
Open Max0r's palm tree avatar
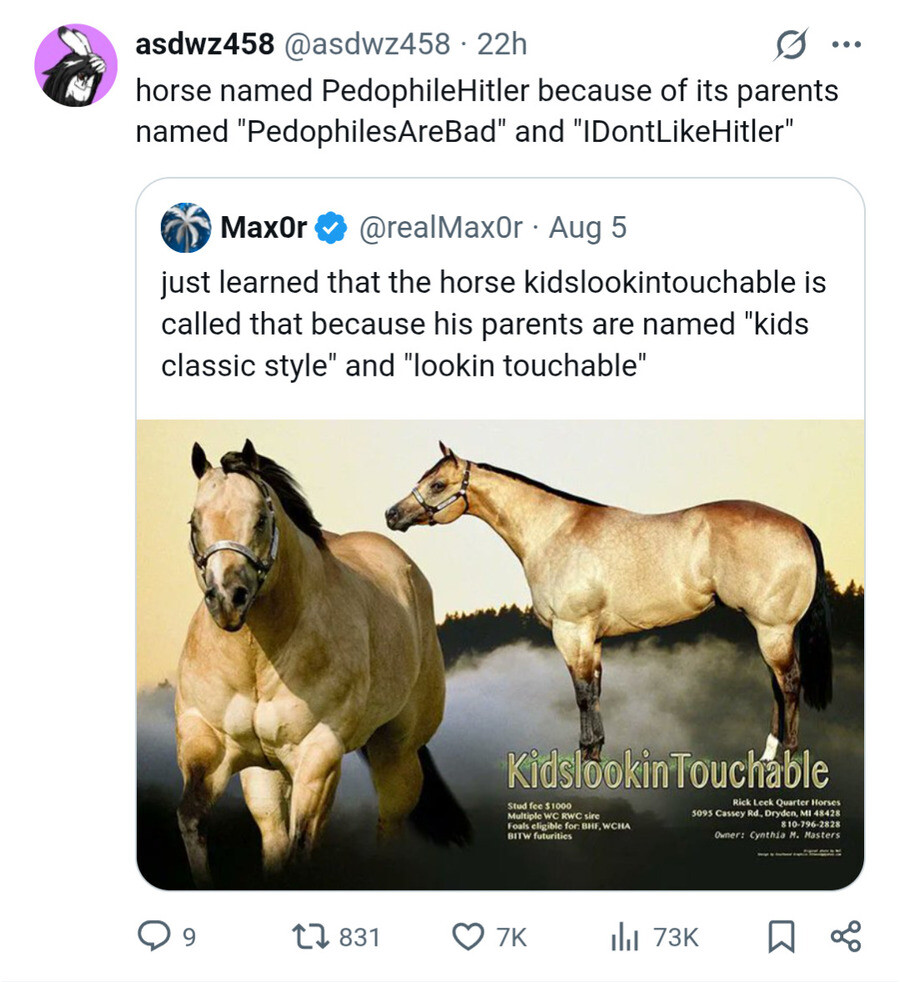(185, 227)
